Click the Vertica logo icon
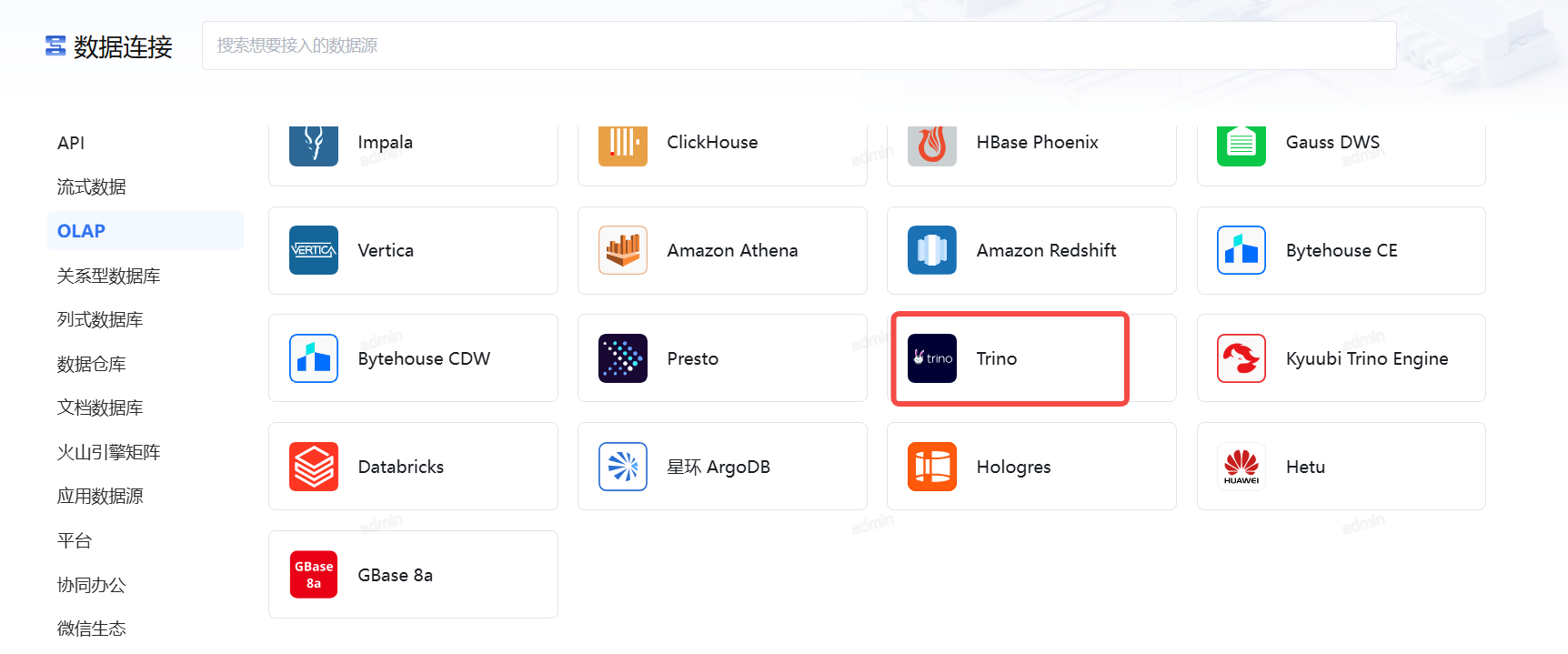 [314, 250]
